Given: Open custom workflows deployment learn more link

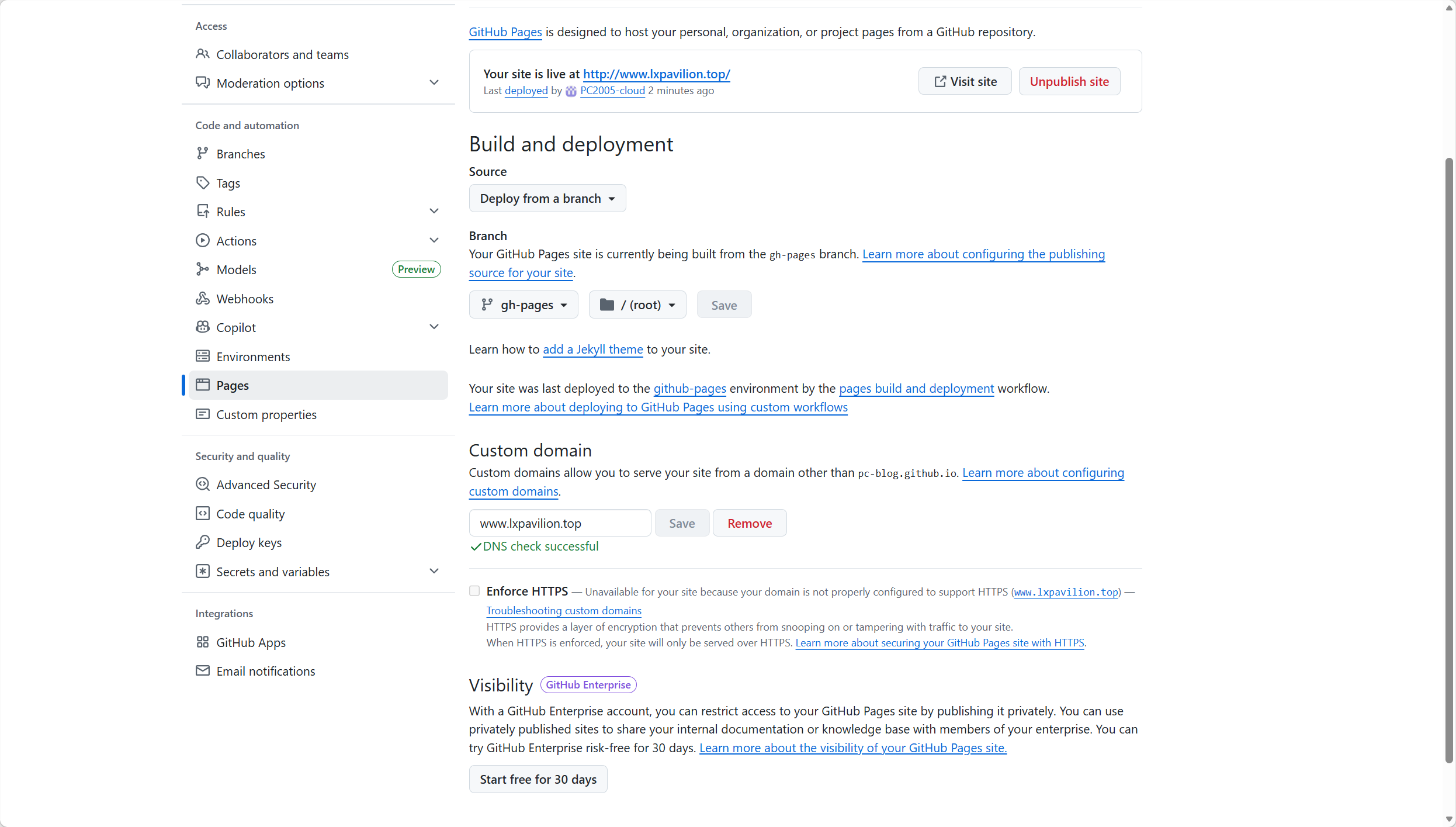Looking at the screenshot, I should [658, 407].
